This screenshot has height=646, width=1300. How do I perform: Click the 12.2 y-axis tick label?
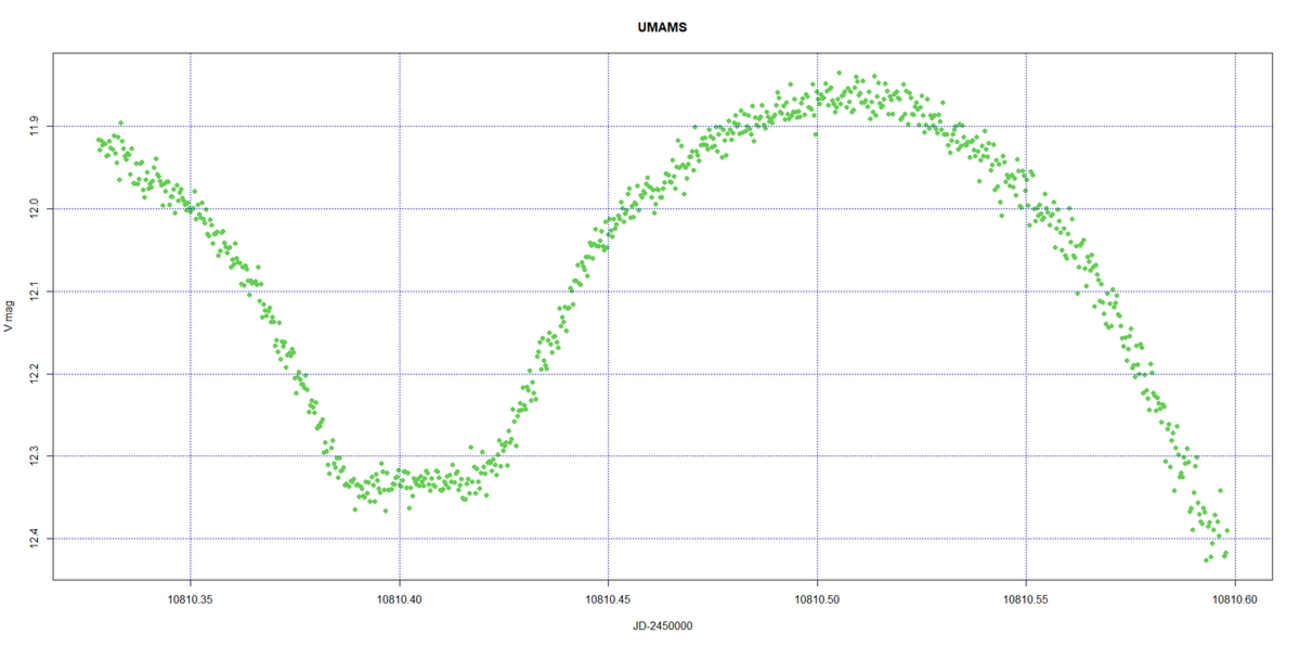click(x=34, y=374)
